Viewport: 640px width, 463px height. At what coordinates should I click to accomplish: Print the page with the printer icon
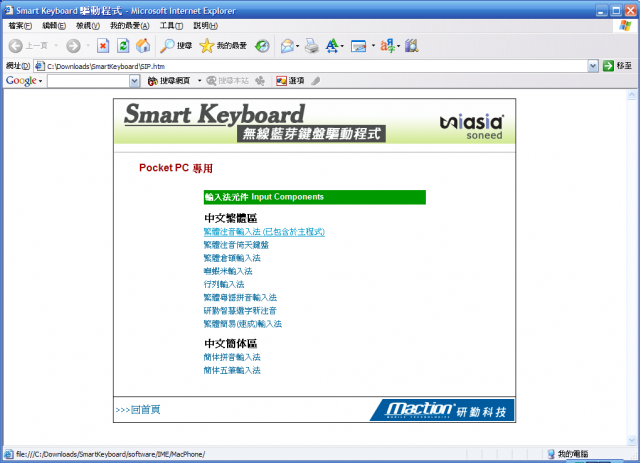tap(312, 46)
